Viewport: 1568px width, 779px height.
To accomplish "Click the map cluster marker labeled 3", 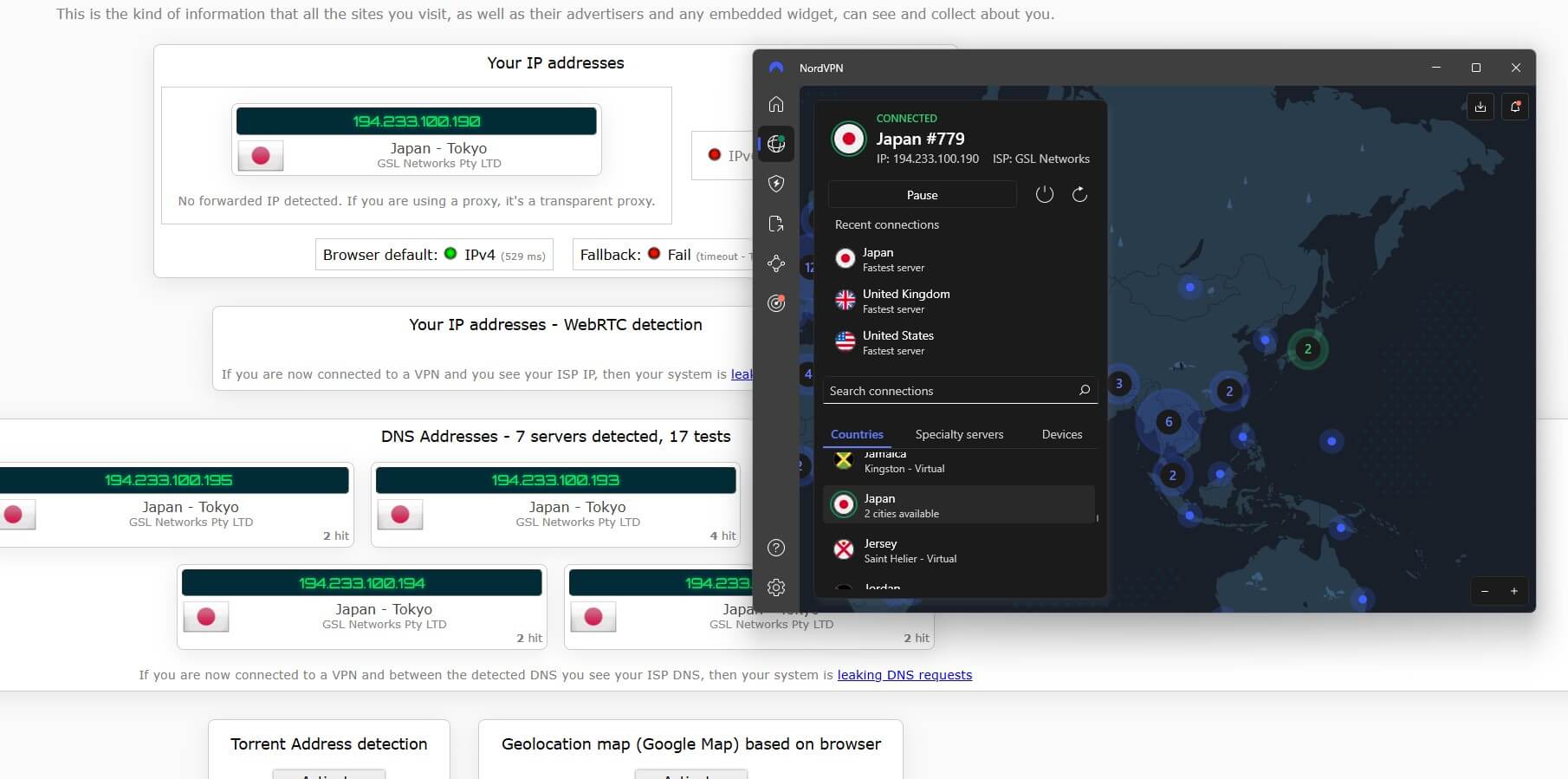I will pyautogui.click(x=1118, y=383).
